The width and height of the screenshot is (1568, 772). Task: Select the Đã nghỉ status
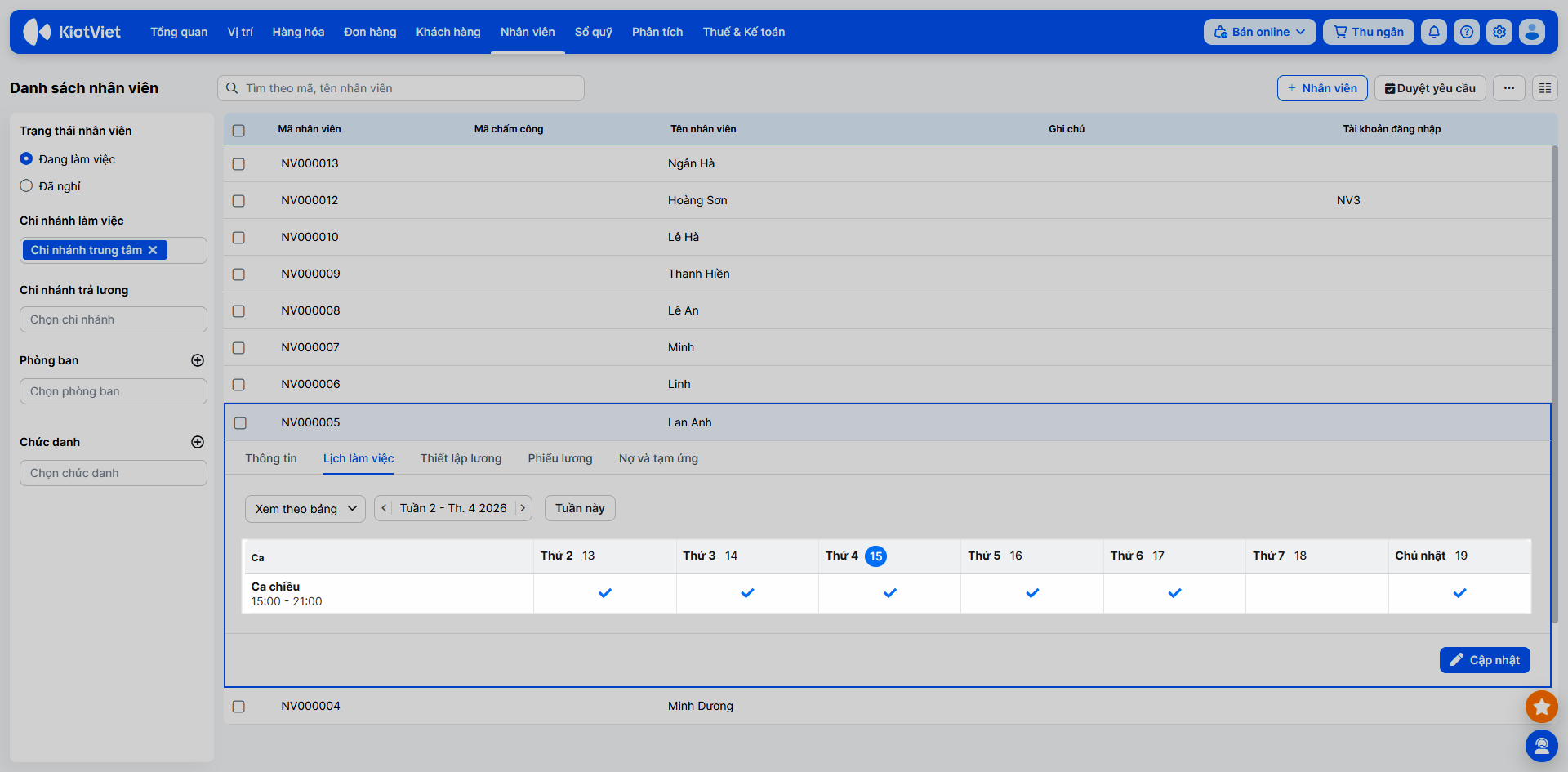pos(26,186)
